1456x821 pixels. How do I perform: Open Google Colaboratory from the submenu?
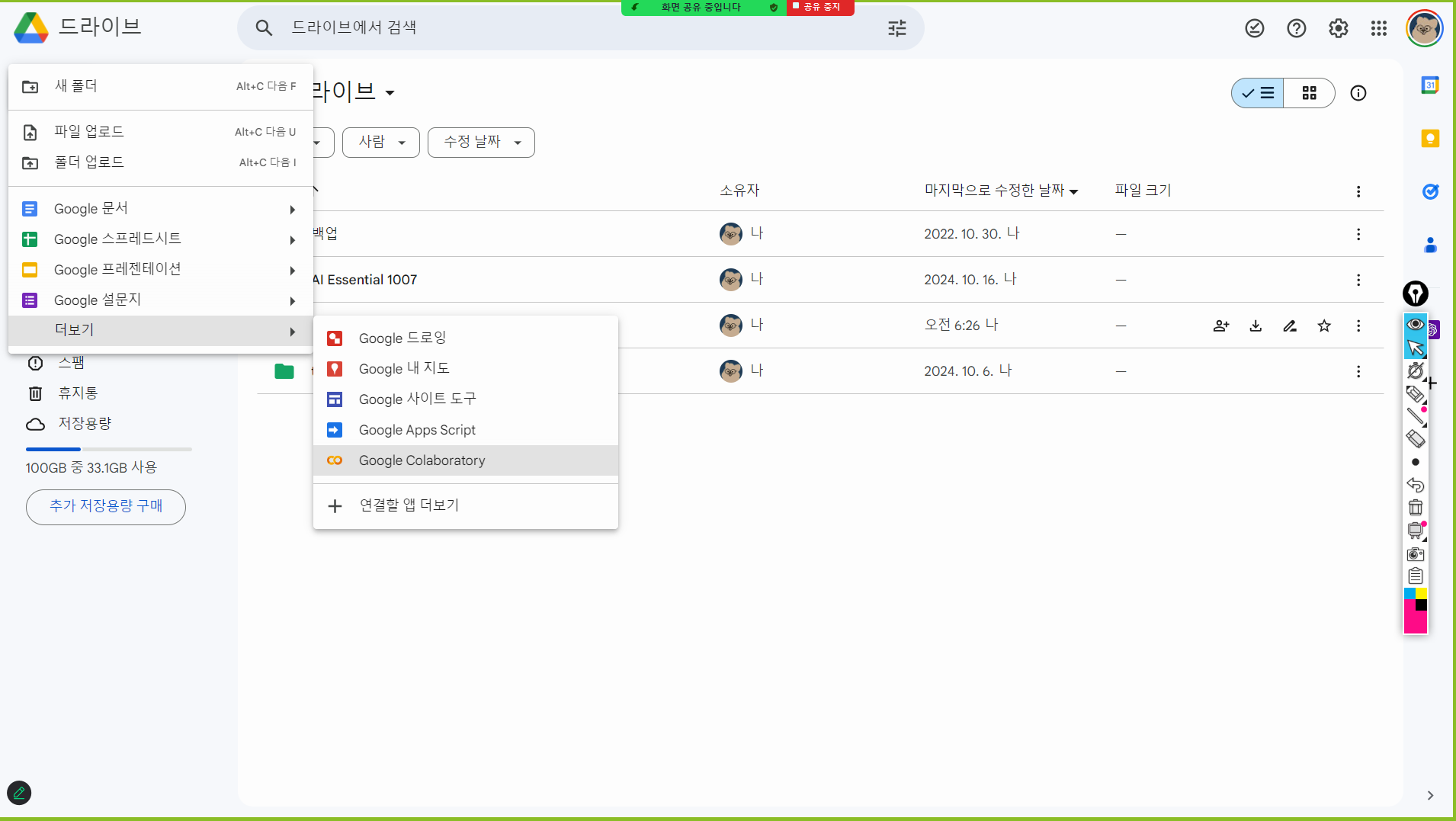(422, 460)
